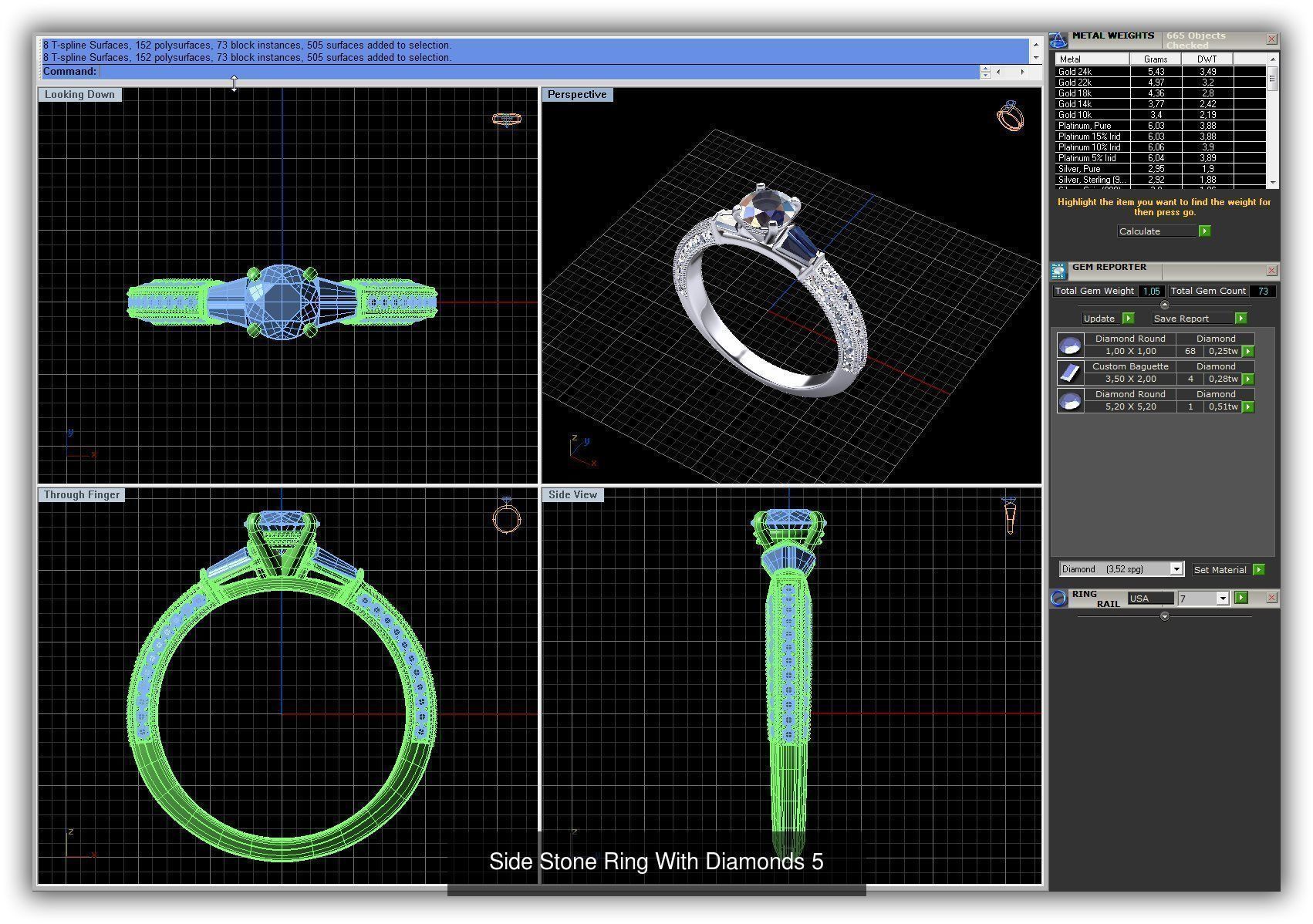Activate the Through Finger viewport tab
This screenshot has width=1313, height=924.
(x=82, y=494)
